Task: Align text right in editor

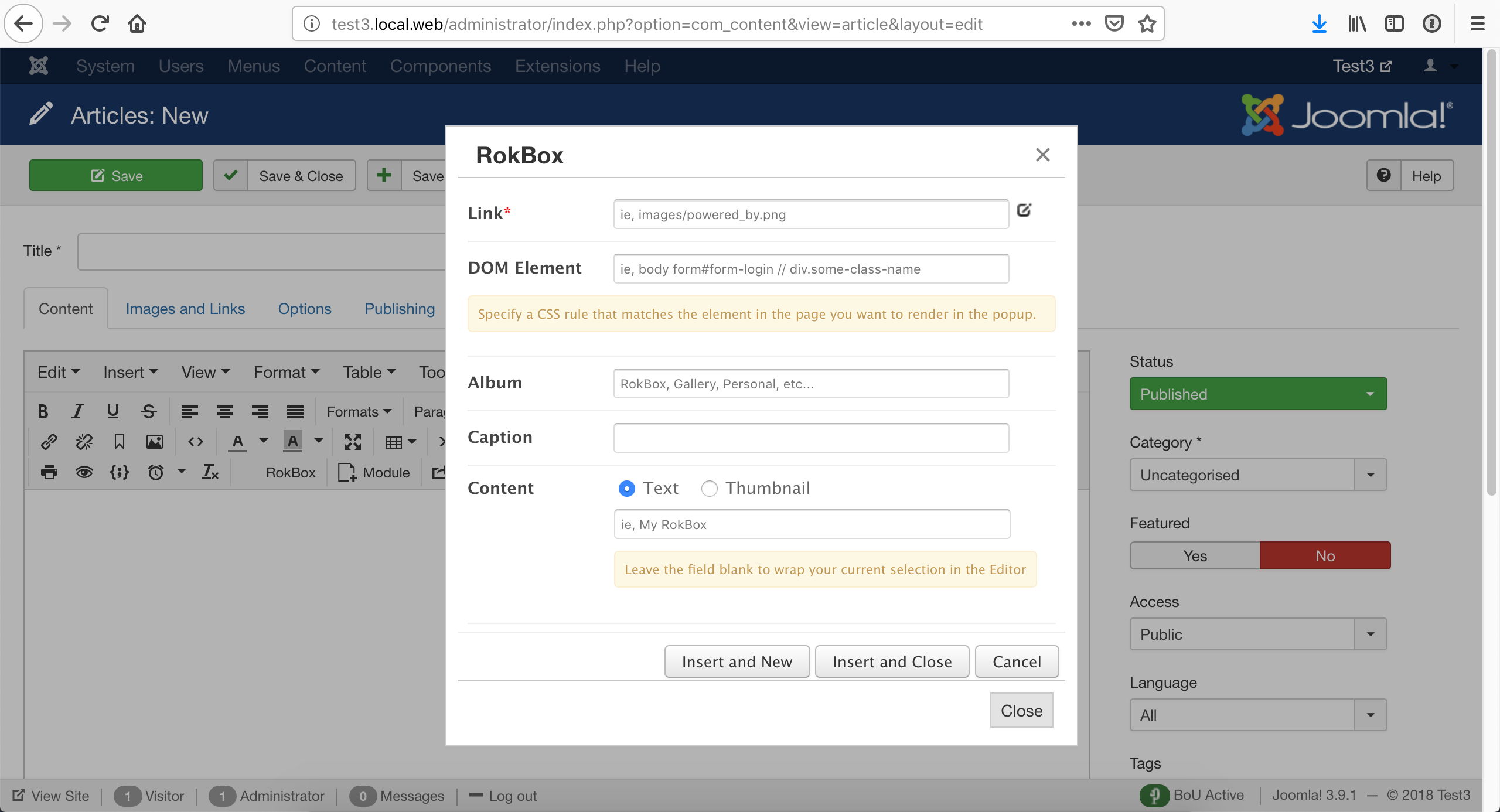Action: pos(260,411)
